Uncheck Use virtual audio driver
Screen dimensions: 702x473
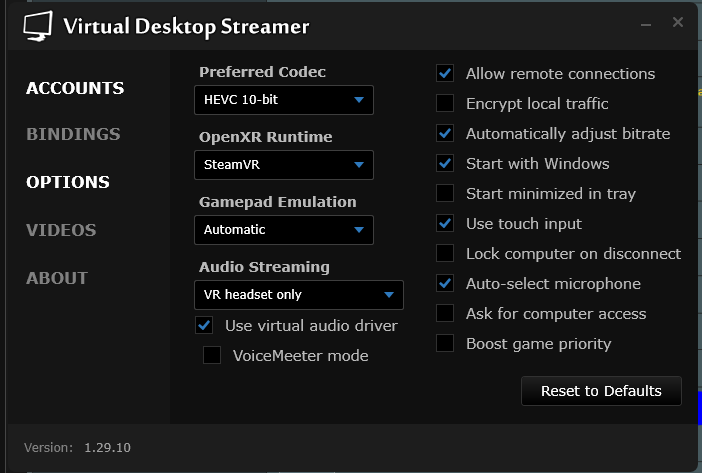tap(204, 325)
